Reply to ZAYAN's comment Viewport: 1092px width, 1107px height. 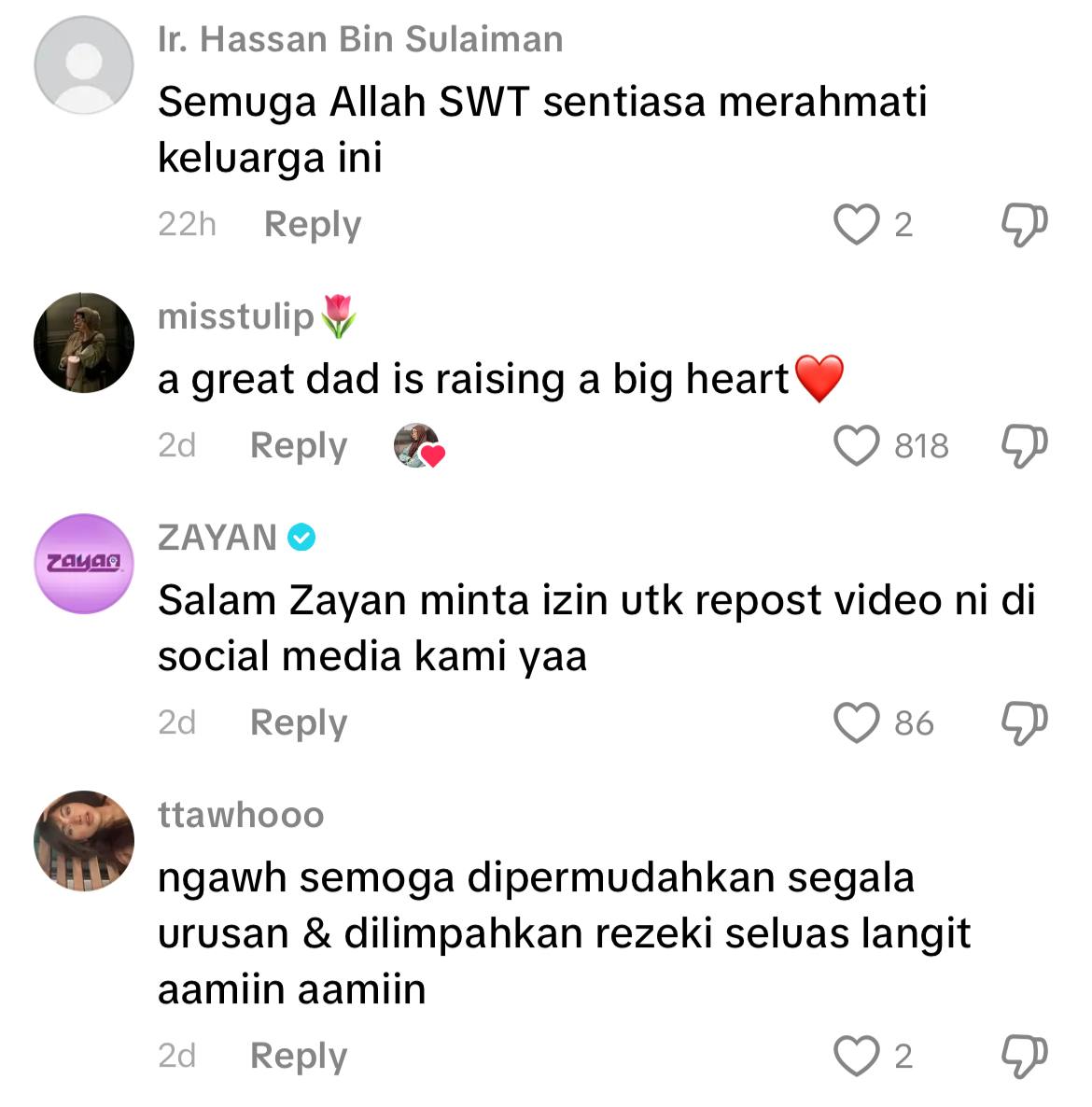click(299, 723)
